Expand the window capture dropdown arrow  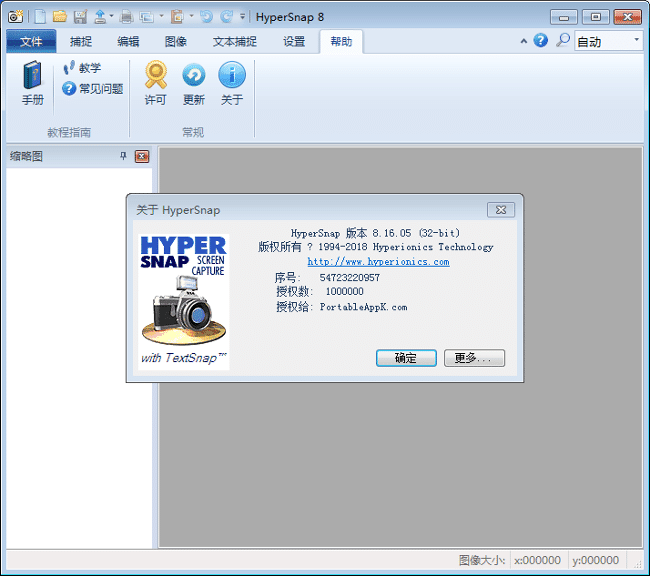[162, 16]
